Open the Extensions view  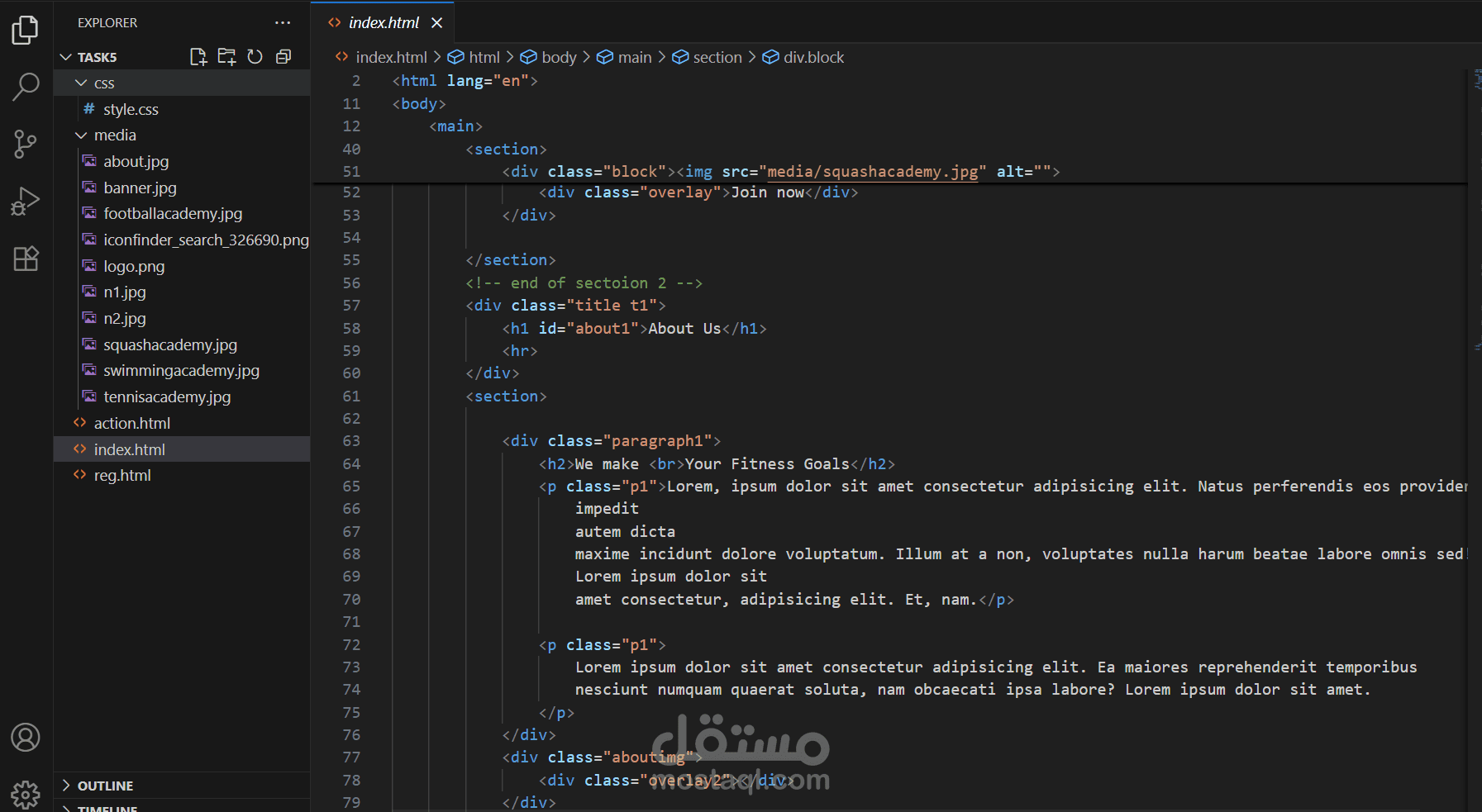[x=26, y=259]
